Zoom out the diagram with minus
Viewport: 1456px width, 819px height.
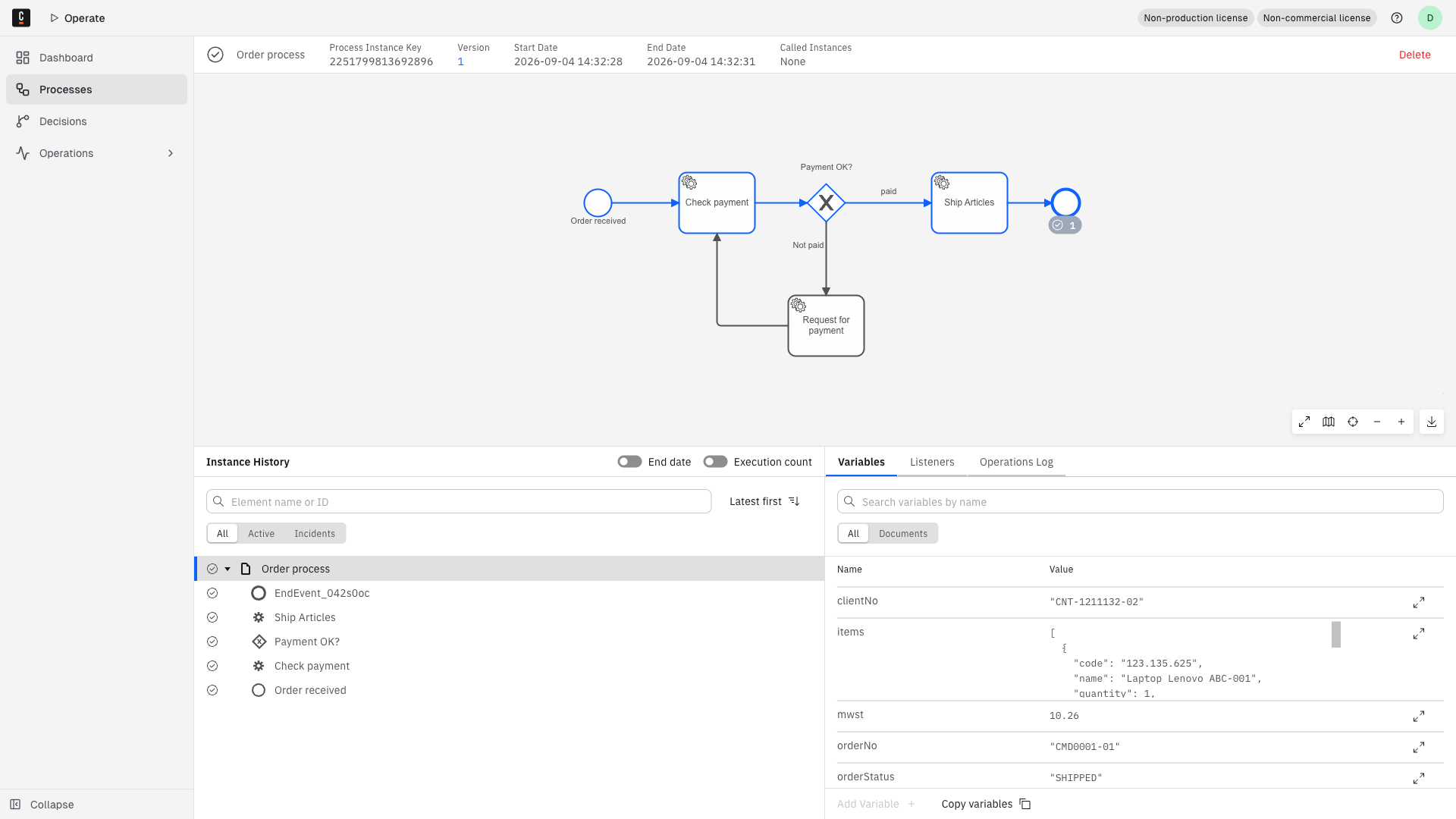pyautogui.click(x=1377, y=422)
